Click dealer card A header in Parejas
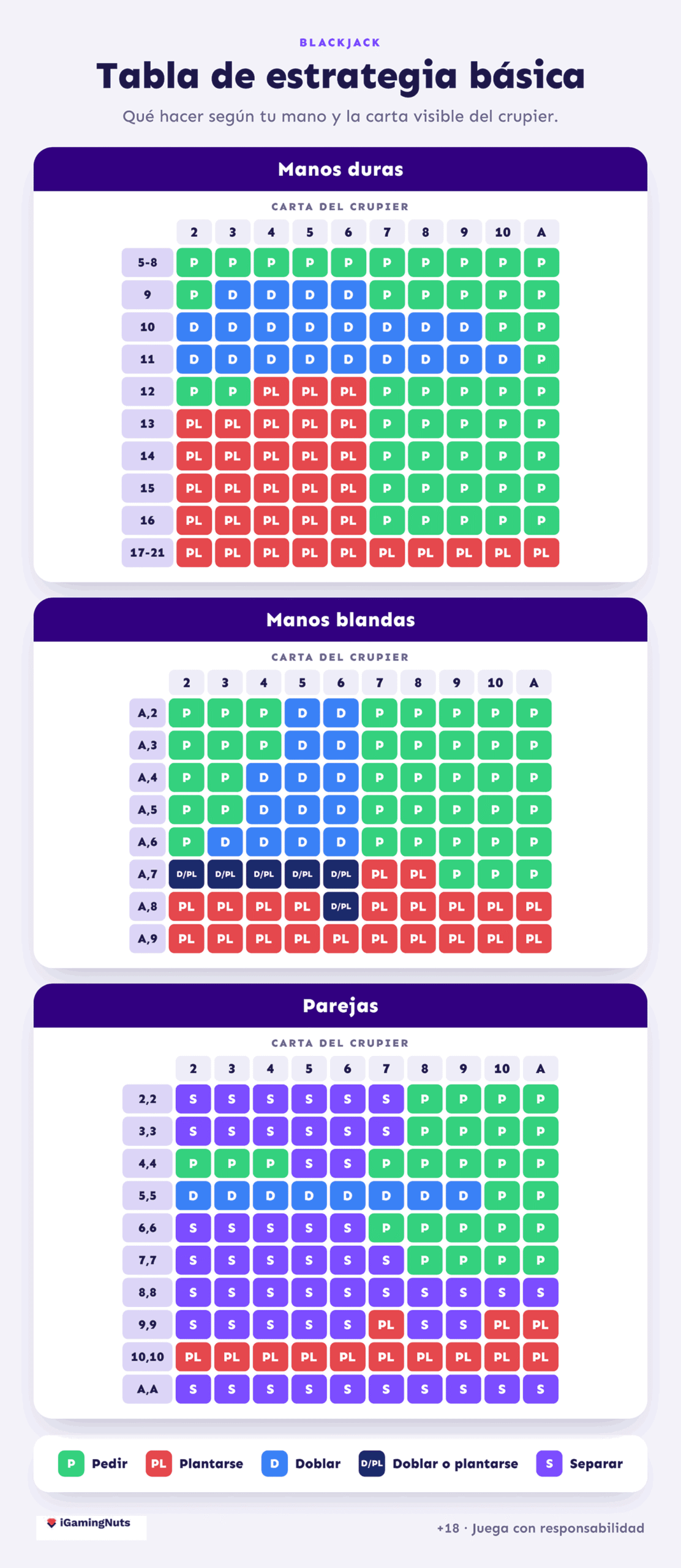Viewport: 681px width, 1568px height. pyautogui.click(x=540, y=1068)
